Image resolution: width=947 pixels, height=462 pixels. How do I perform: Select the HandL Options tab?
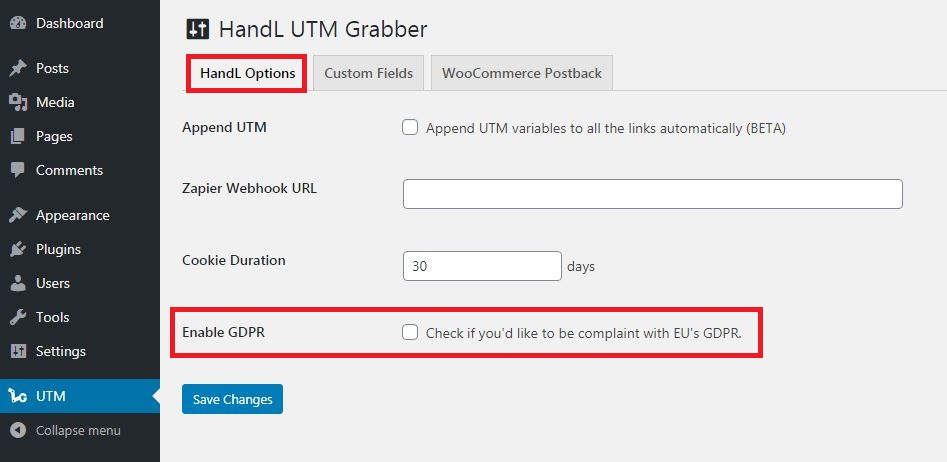point(247,73)
